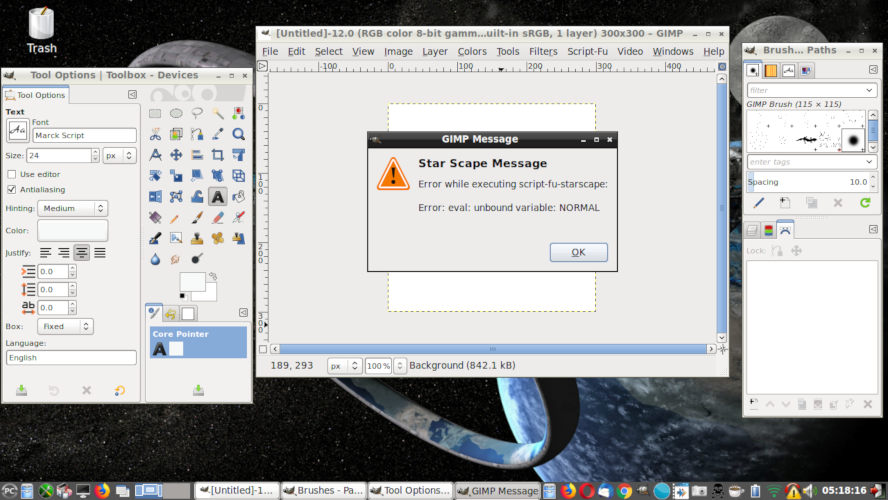Select the Text tool in toolbox

(218, 196)
